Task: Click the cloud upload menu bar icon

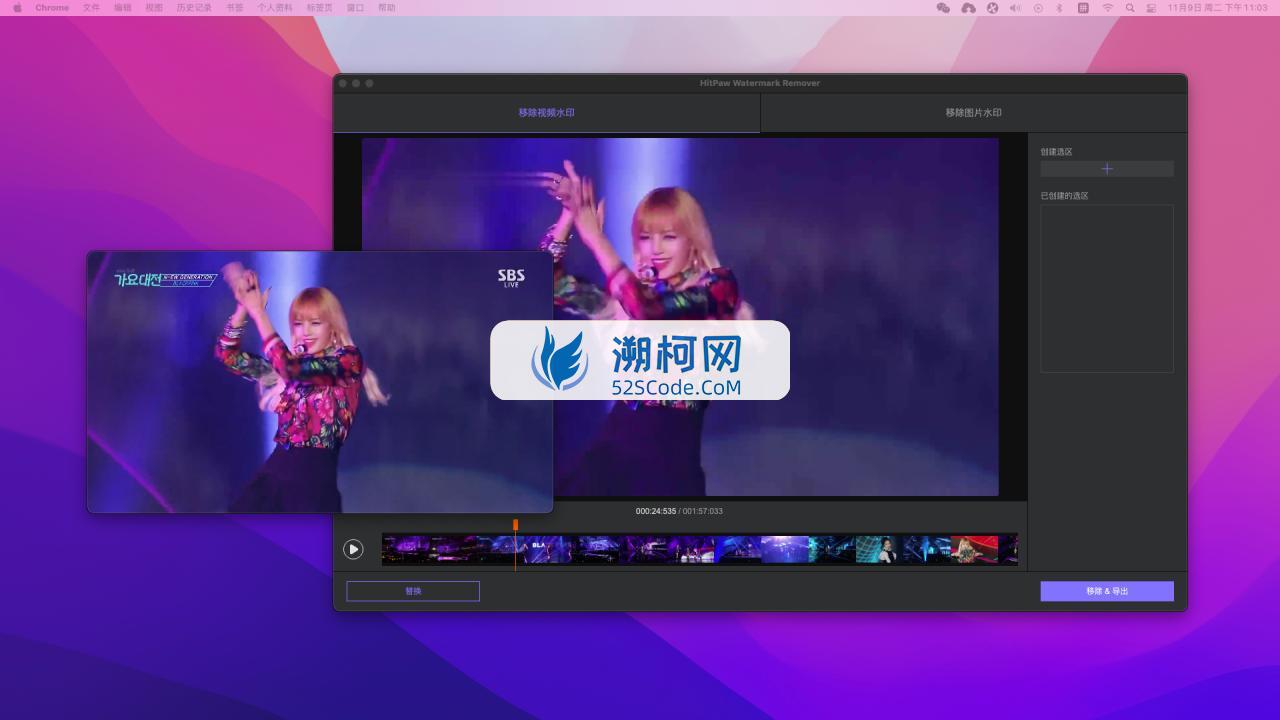Action: tap(968, 7)
